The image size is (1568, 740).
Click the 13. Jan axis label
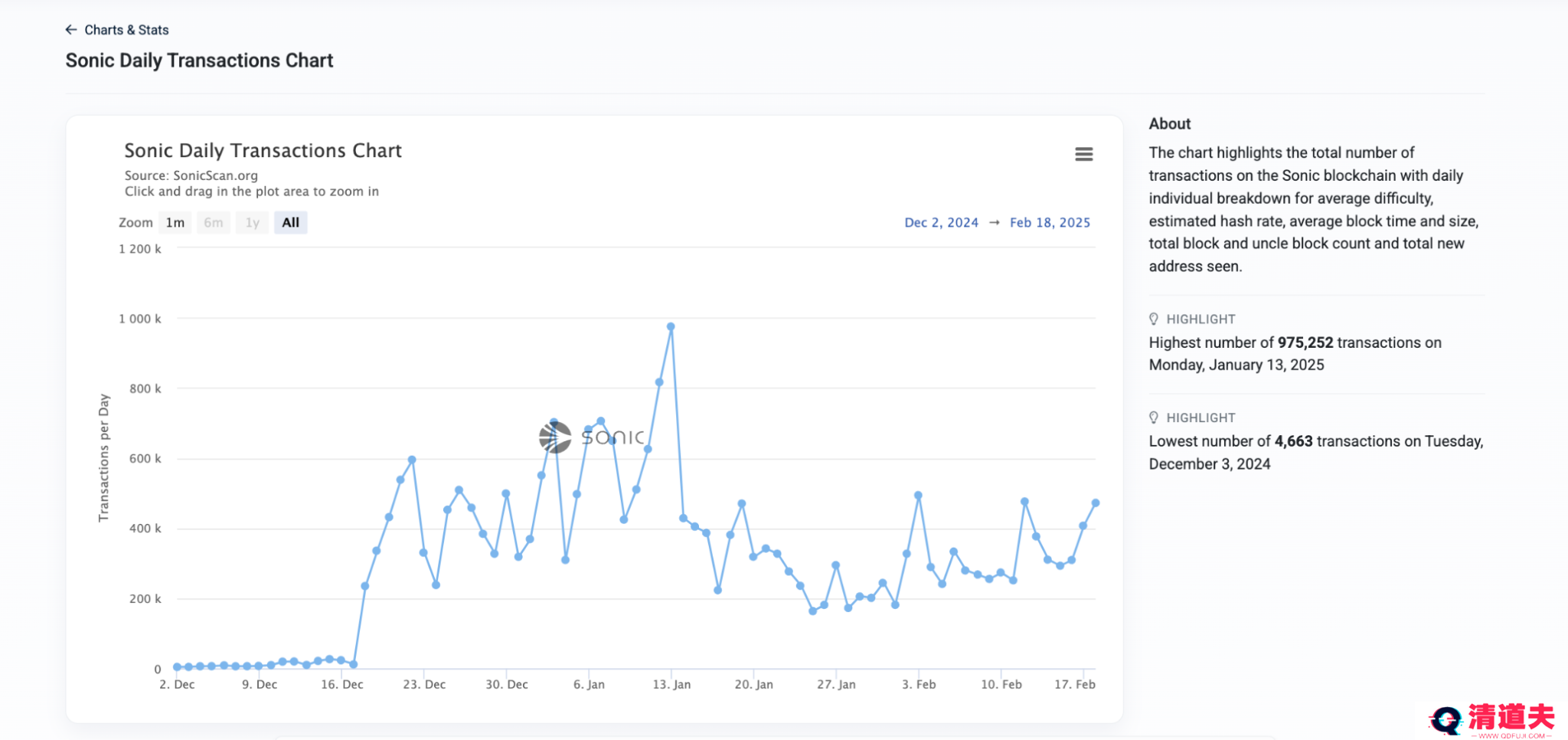(x=671, y=685)
